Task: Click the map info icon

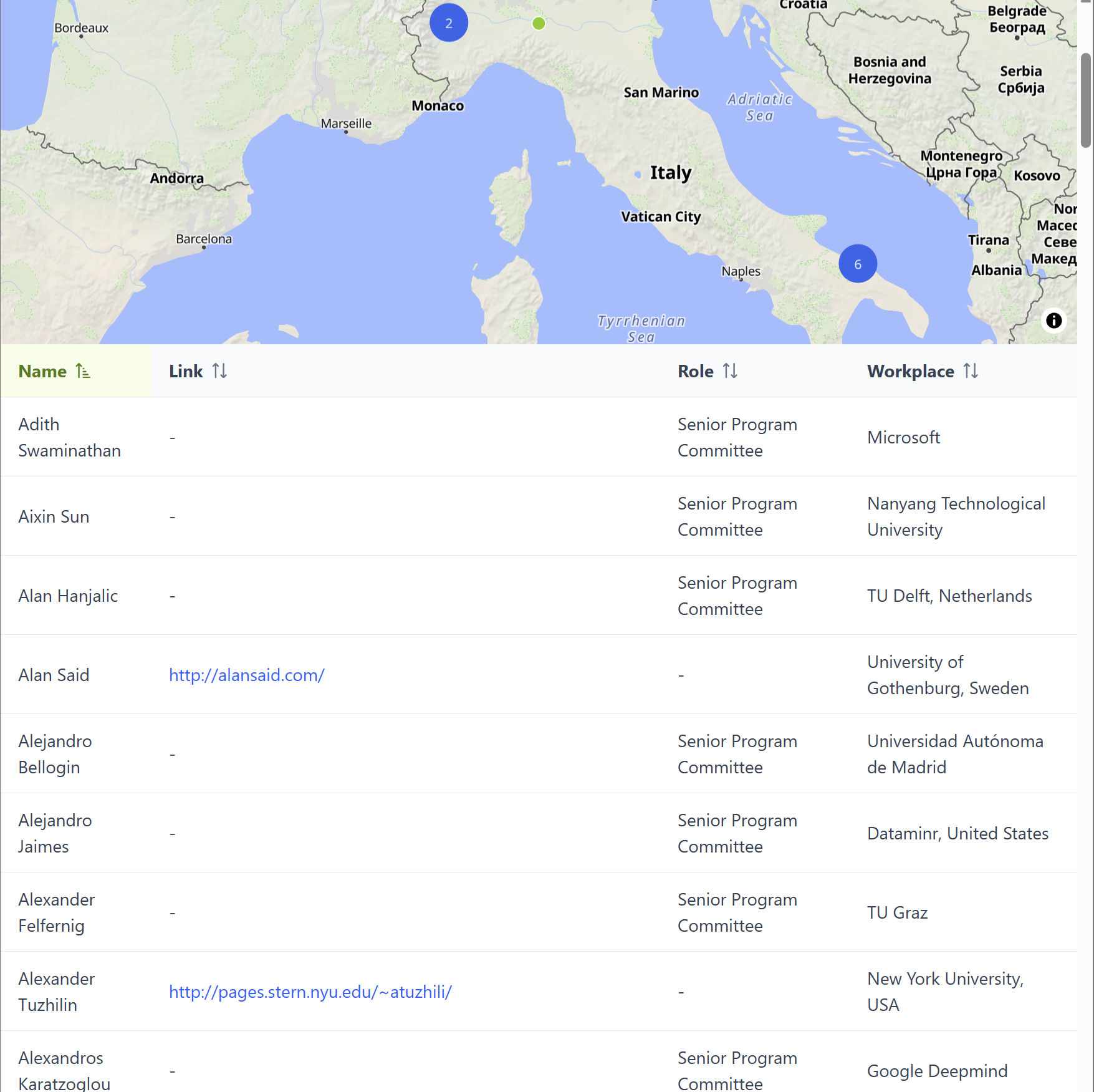Action: pyautogui.click(x=1053, y=321)
